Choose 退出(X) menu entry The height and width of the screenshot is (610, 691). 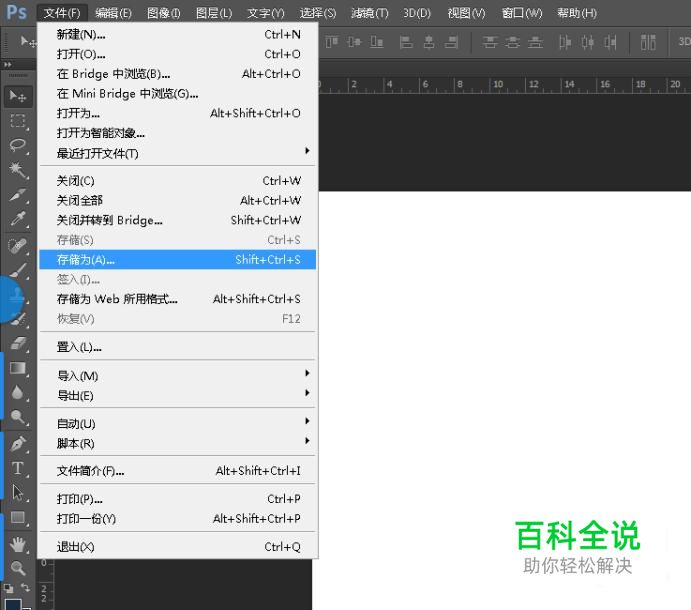coord(178,547)
